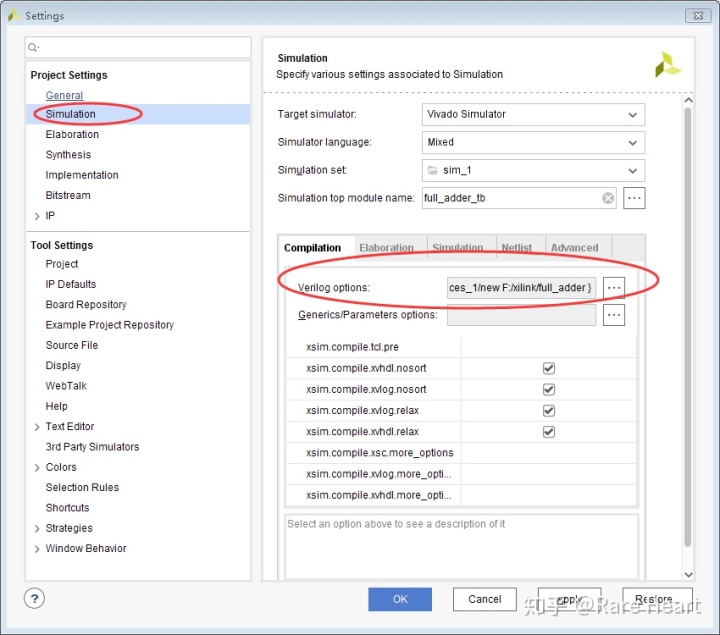Open Source File settings
This screenshot has width=720, height=635.
click(x=72, y=345)
